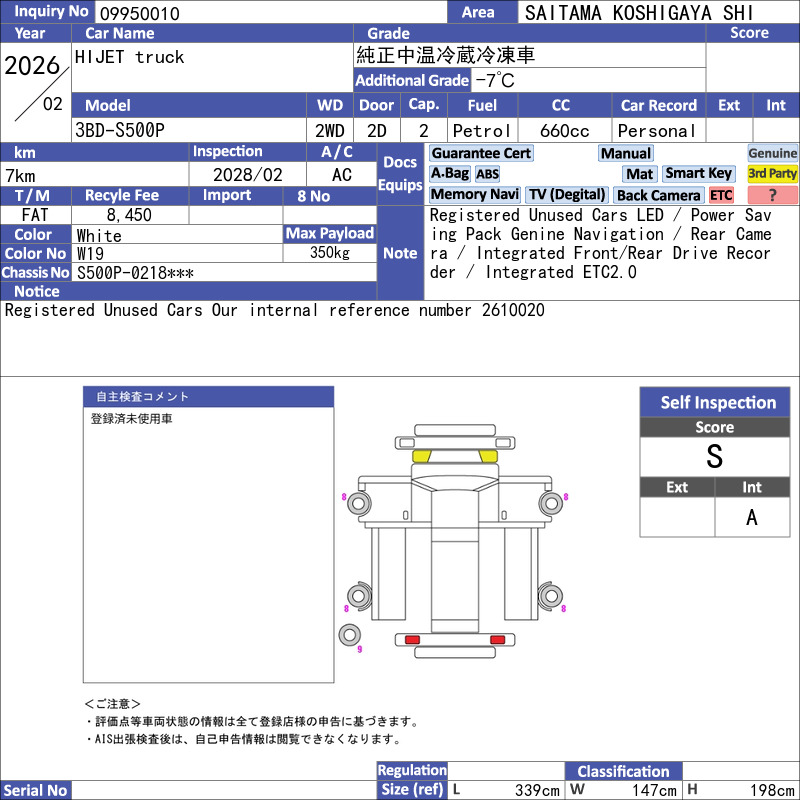
Task: Click the front-right wheel in the vehicle diagram
Action: point(552,504)
